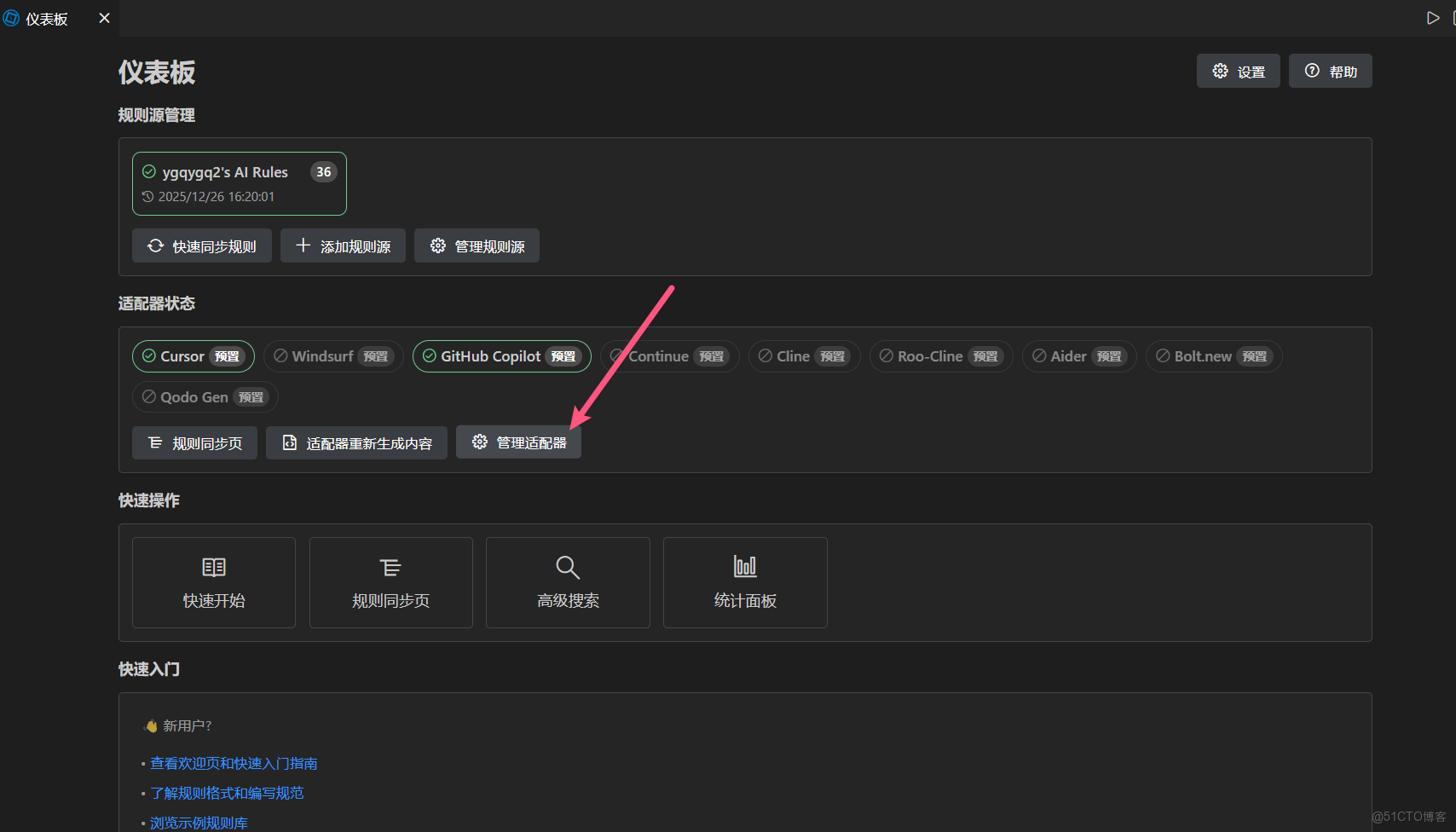Image resolution: width=1456 pixels, height=832 pixels.
Task: Click the 新用户? heading text
Action: 188,726
